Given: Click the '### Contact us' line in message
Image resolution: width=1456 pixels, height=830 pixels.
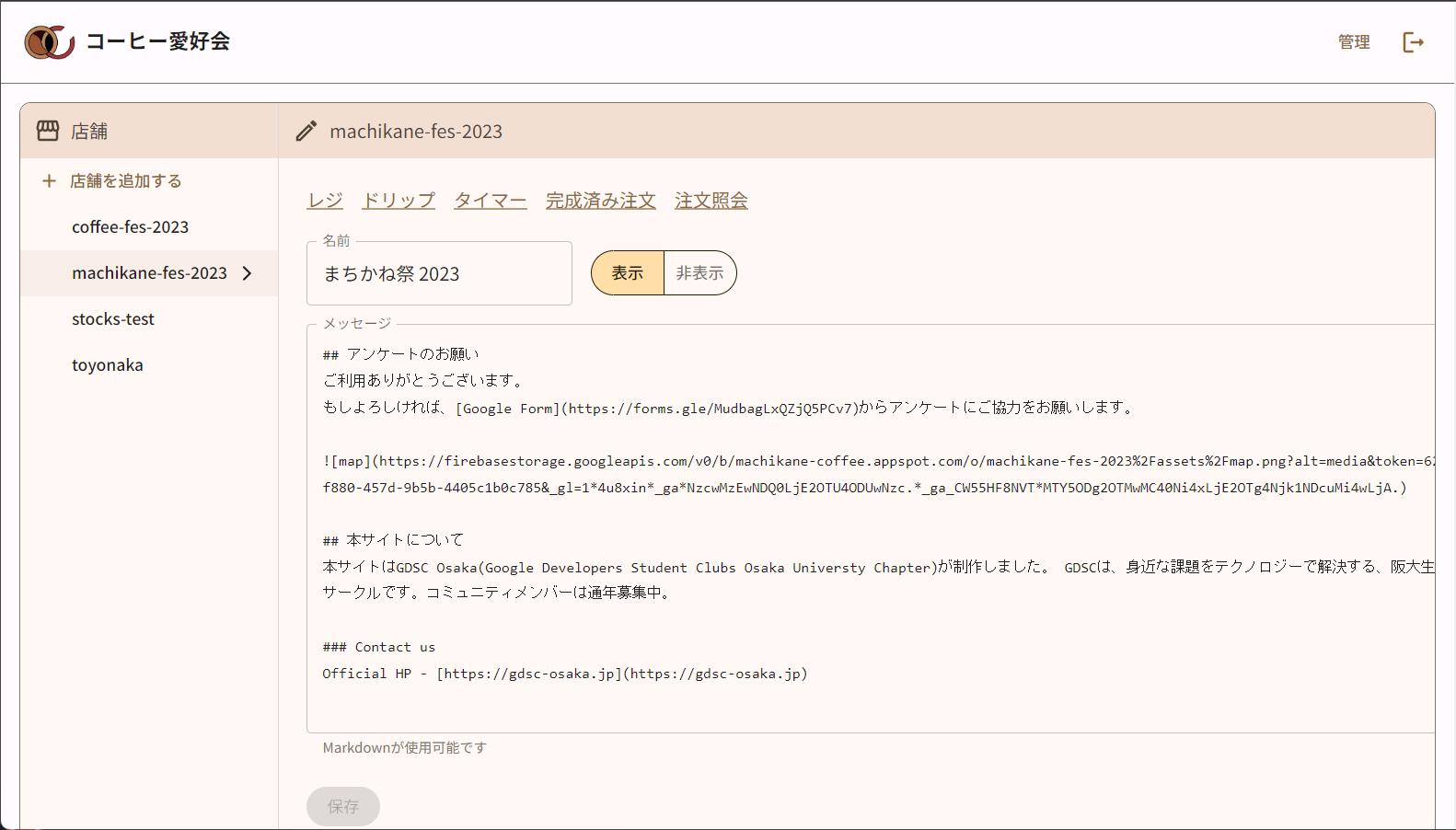Looking at the screenshot, I should 379,647.
